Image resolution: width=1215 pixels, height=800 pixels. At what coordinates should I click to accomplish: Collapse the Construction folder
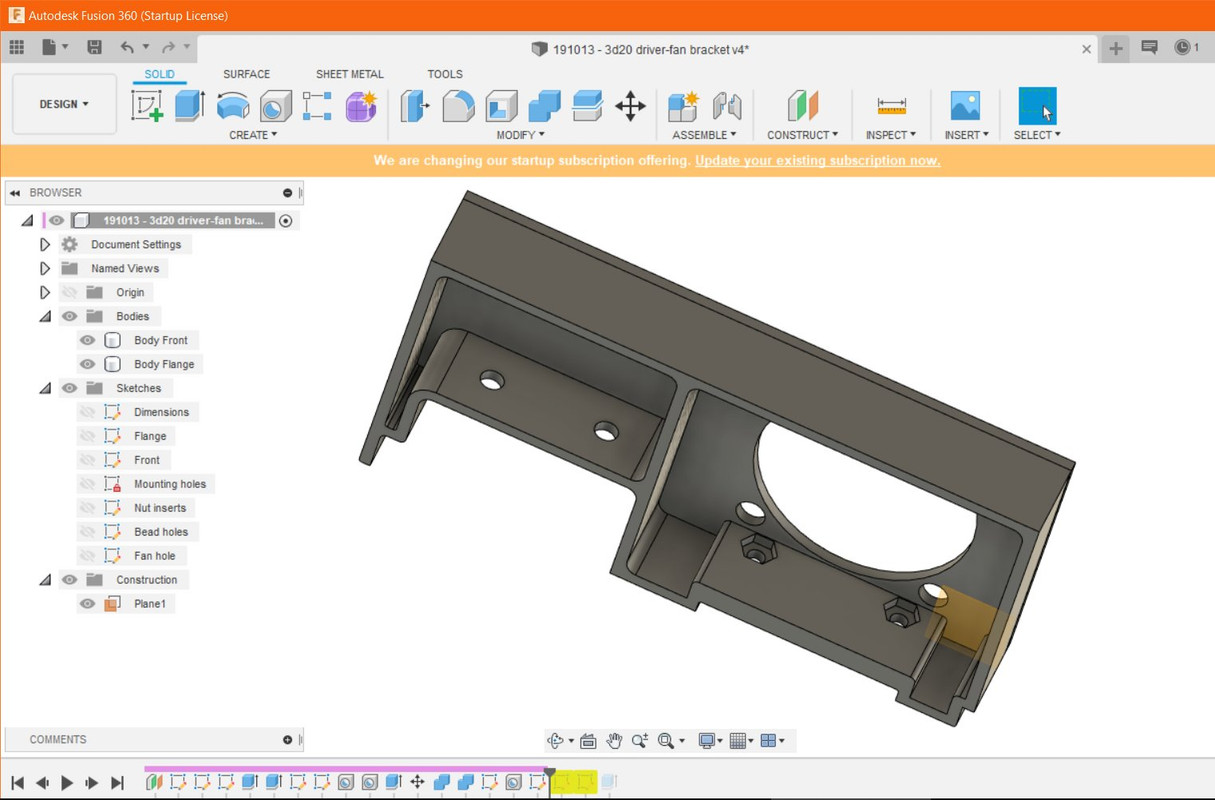(45, 580)
